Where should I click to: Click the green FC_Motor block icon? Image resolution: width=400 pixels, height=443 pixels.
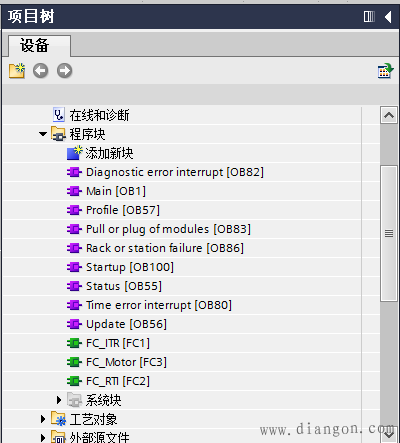(x=74, y=362)
